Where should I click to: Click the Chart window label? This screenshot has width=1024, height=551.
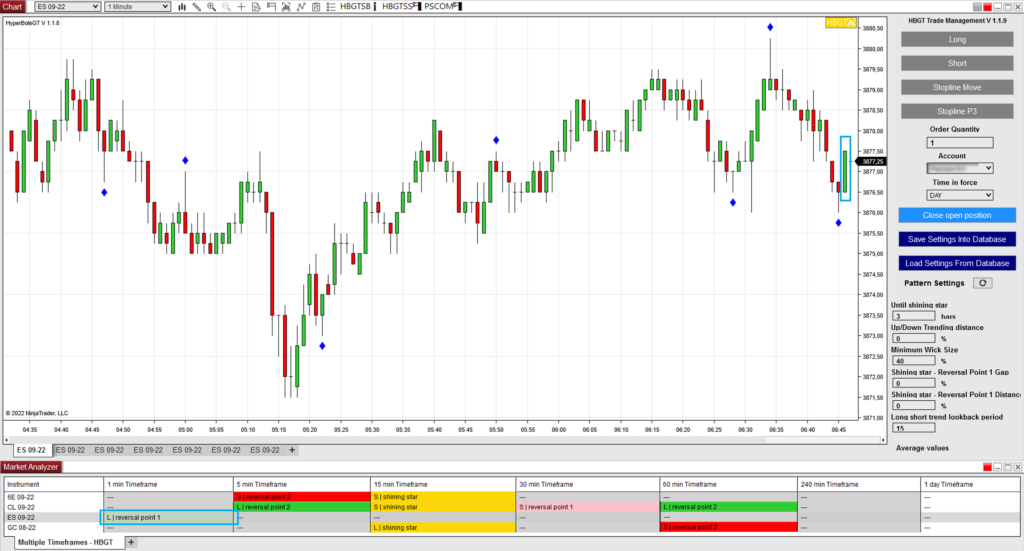click(12, 7)
